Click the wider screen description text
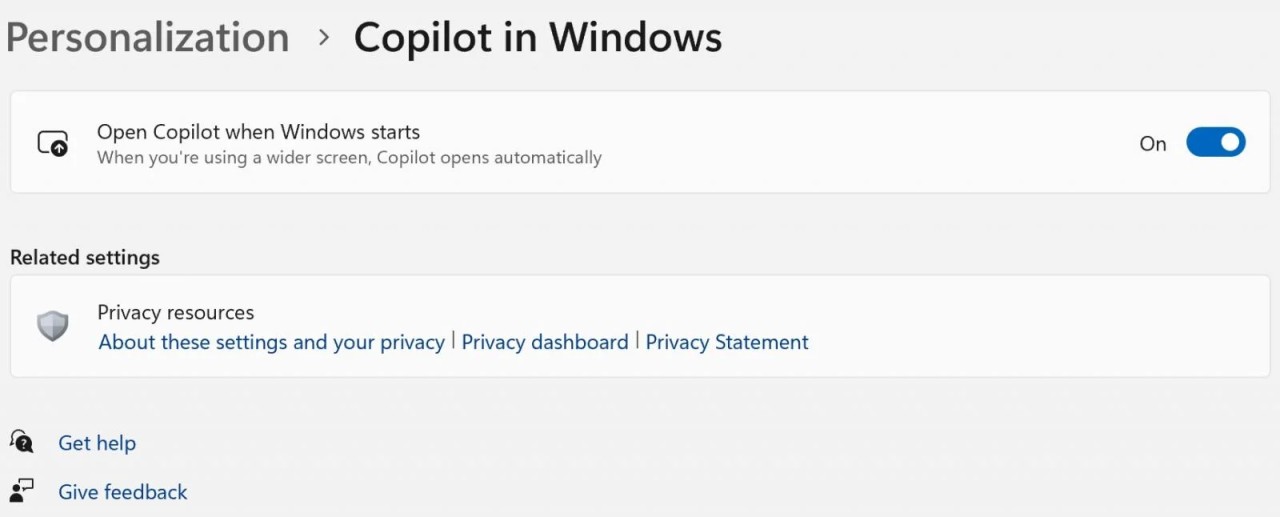This screenshot has height=517, width=1280. click(x=349, y=158)
